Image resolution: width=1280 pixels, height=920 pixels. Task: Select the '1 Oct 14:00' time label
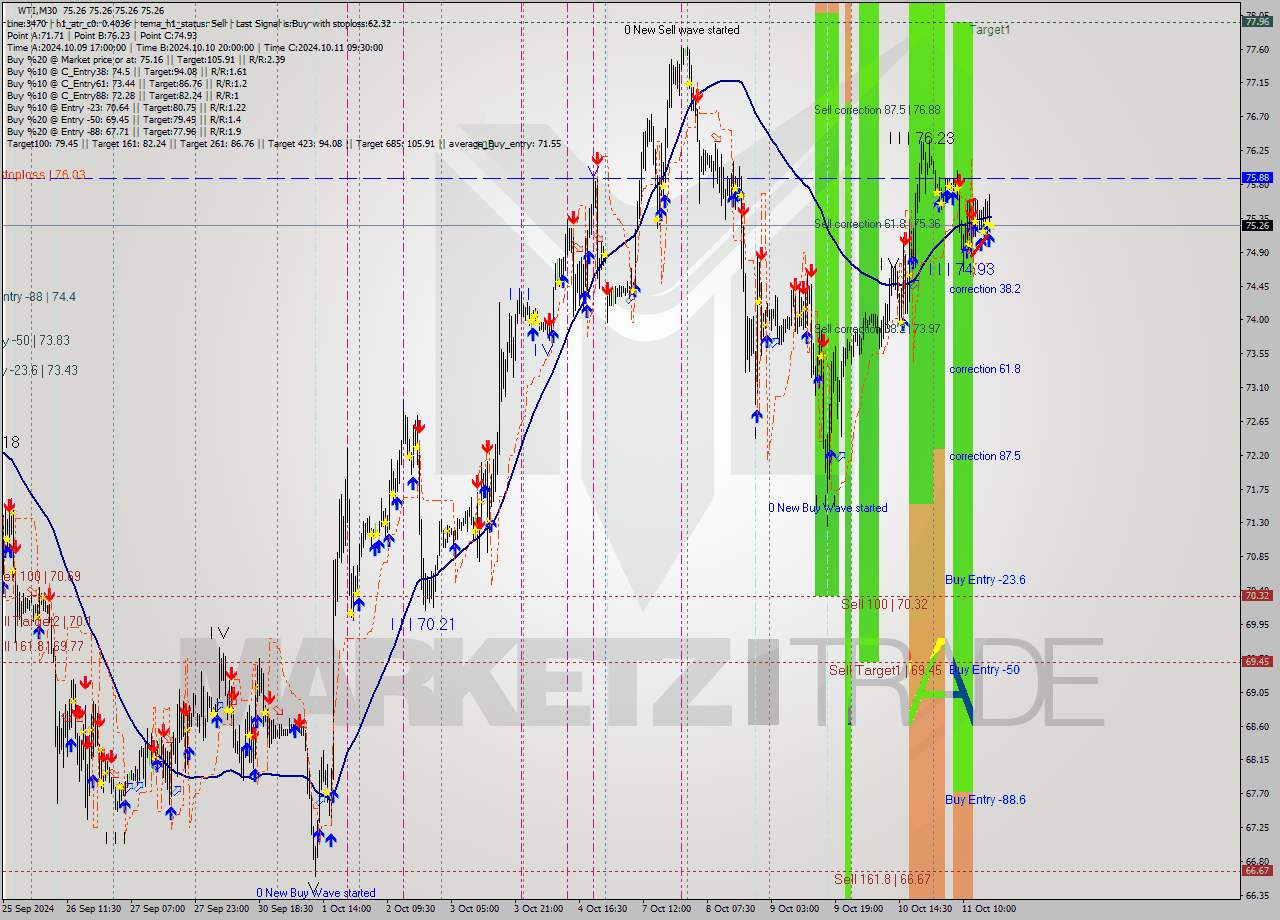pos(346,909)
